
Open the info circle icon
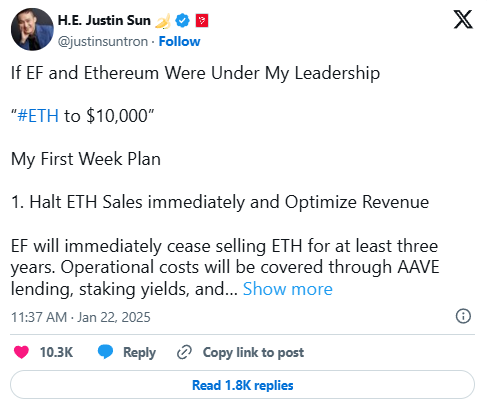pos(463,316)
